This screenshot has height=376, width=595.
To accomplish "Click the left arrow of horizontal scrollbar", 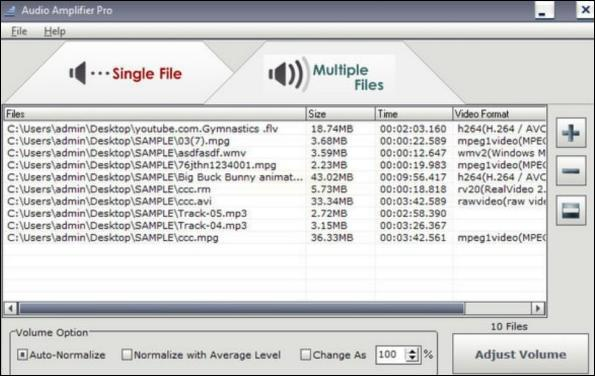I will 11,308.
